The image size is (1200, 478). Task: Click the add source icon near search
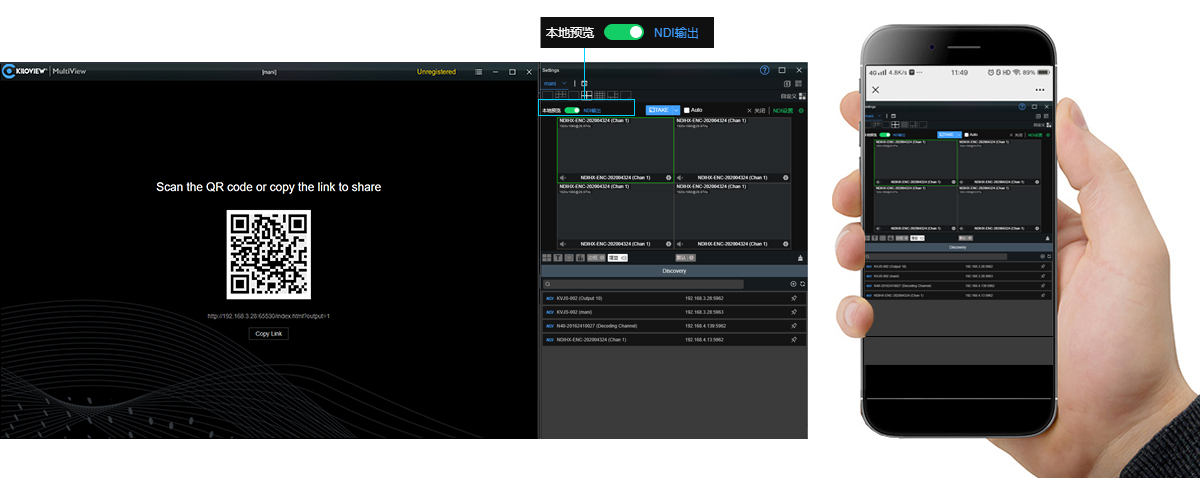point(793,284)
